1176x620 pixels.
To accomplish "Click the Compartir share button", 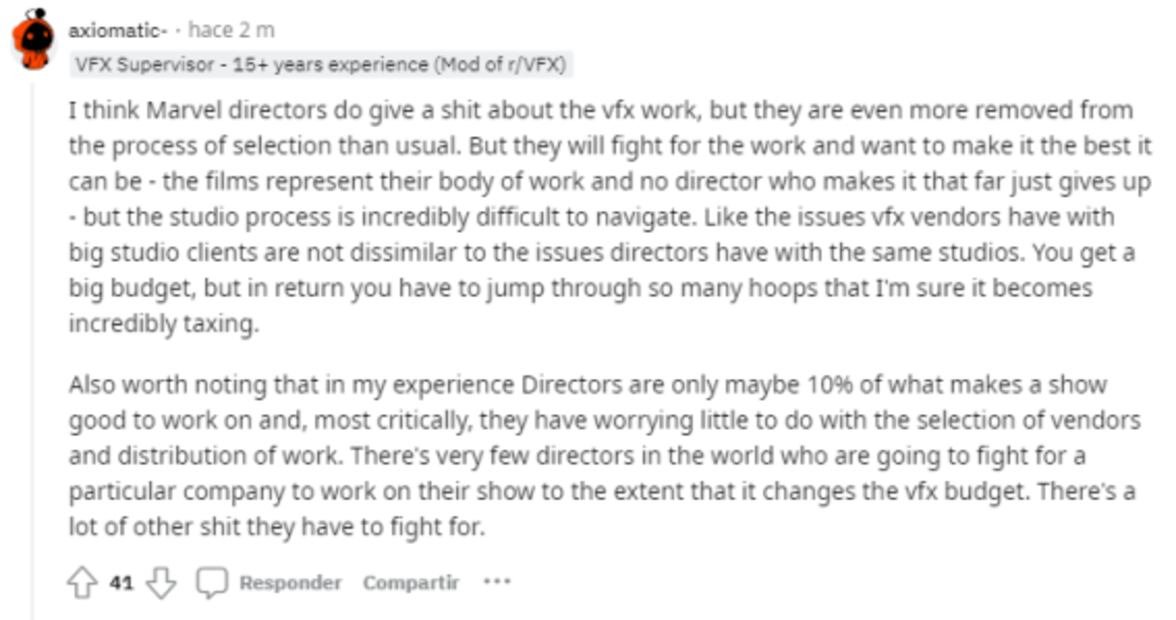I will [x=410, y=582].
